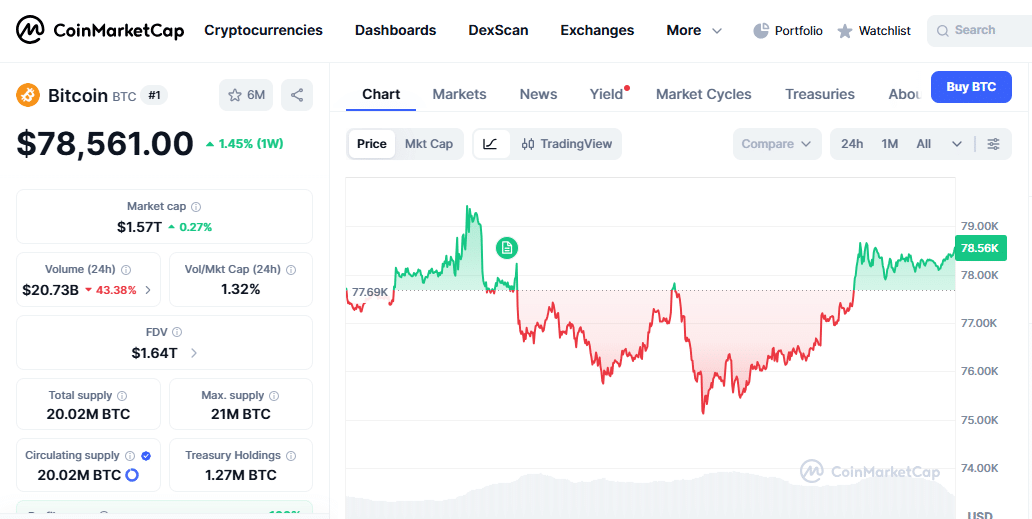Click the 78.56K current price label
Screen dimensions: 1032x519
980,248
